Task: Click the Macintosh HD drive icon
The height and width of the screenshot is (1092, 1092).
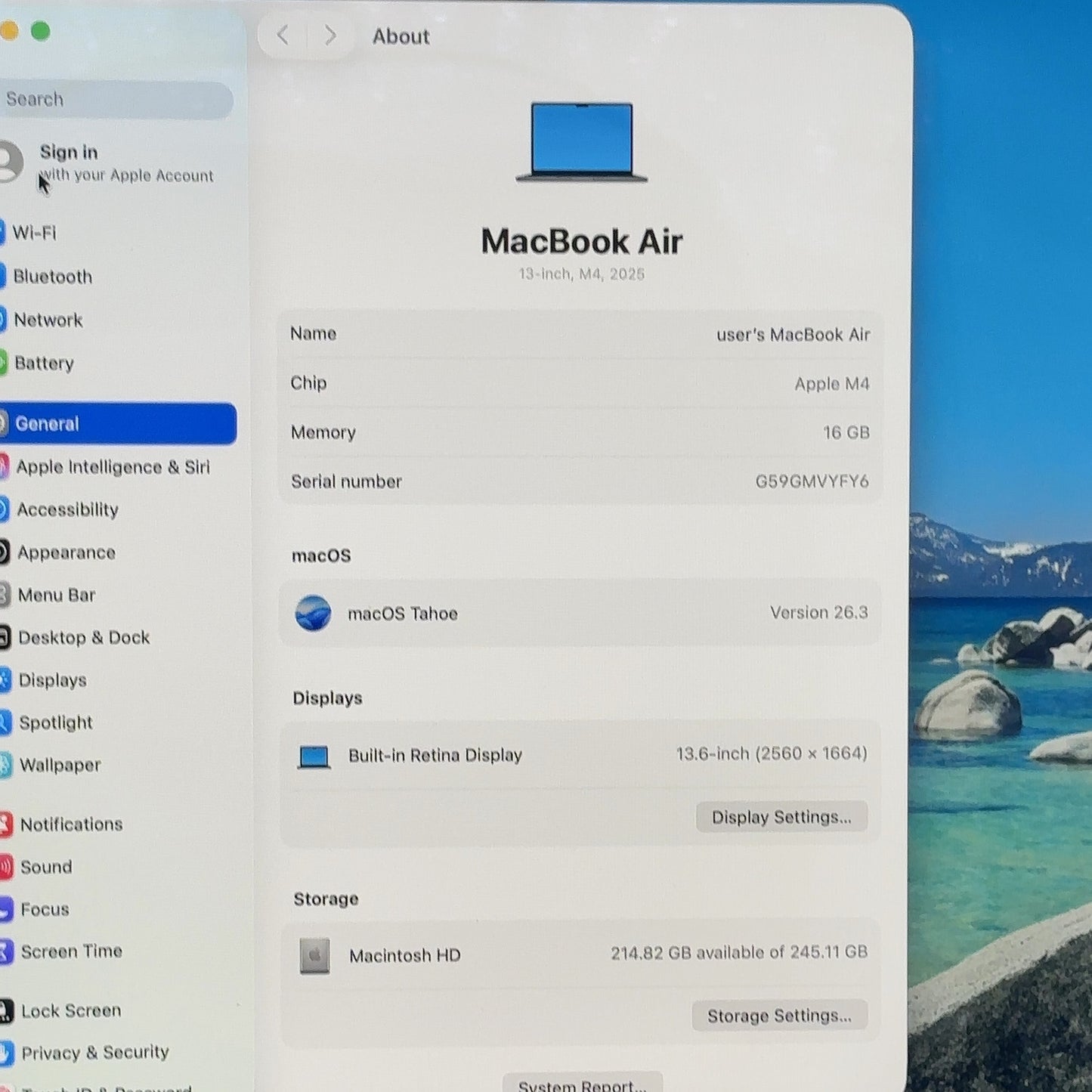Action: pos(314,956)
